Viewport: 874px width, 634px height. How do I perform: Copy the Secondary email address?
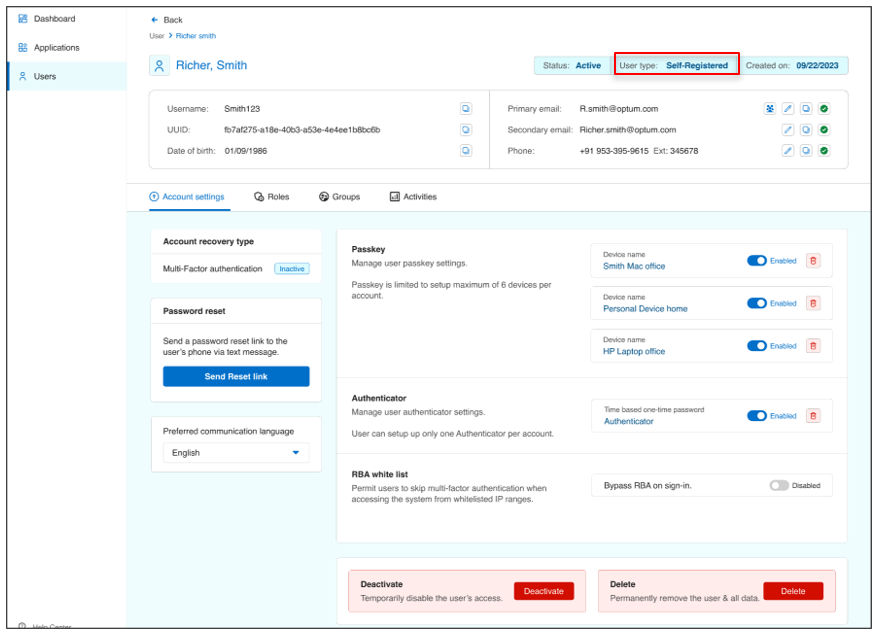806,130
